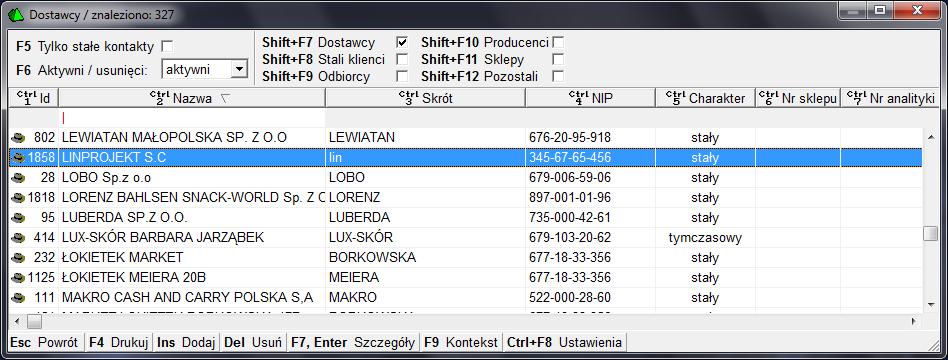Click the BORKOWSKA abbreviation cell
This screenshot has height=360, width=948.
coord(425,258)
